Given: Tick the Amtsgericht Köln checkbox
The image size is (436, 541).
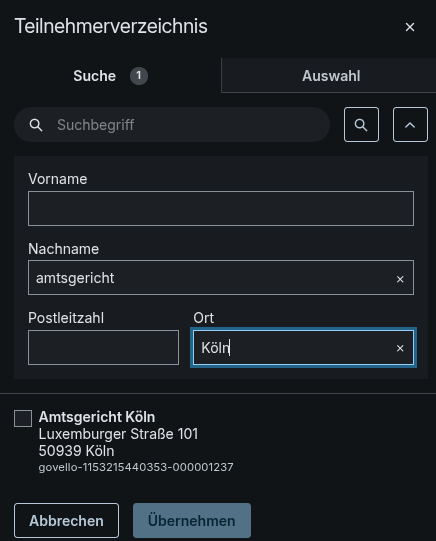Looking at the screenshot, I should point(23,418).
